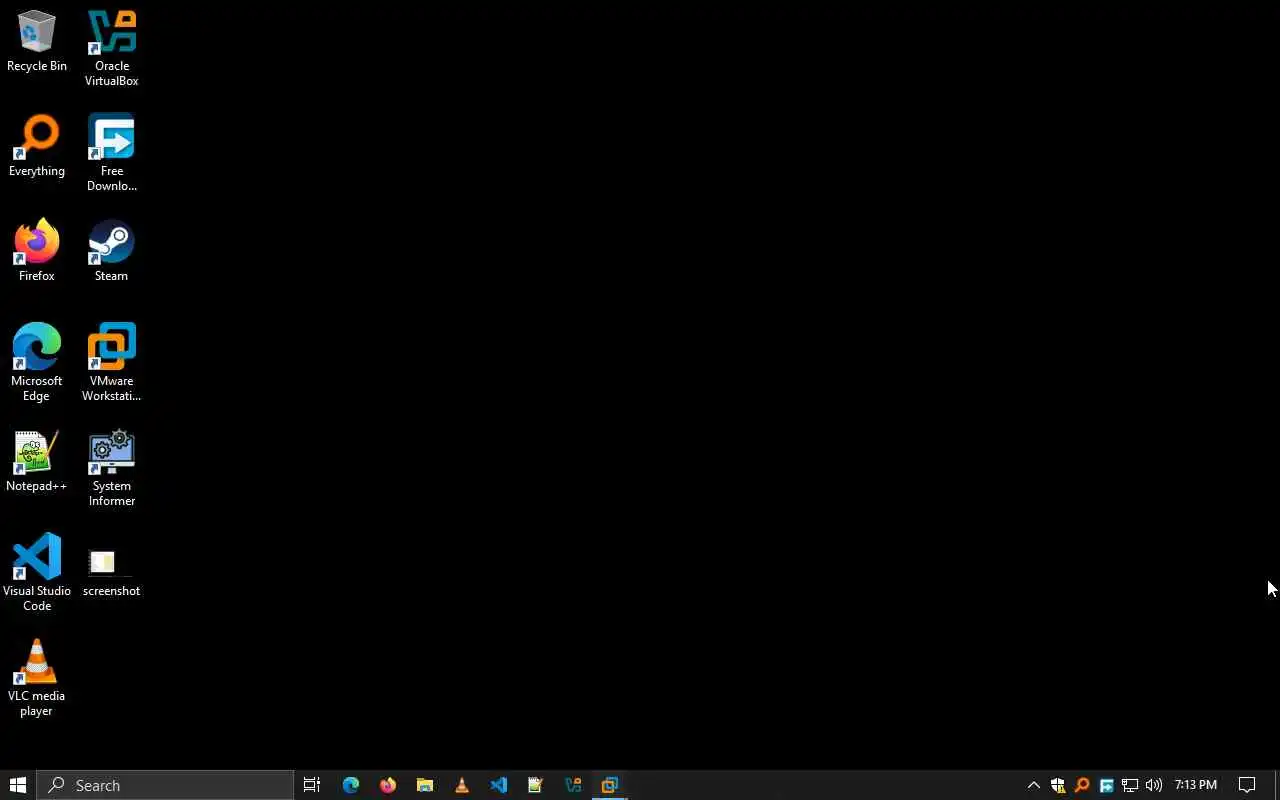Open the Action Center notifications icon
The width and height of the screenshot is (1280, 800).
1247,785
